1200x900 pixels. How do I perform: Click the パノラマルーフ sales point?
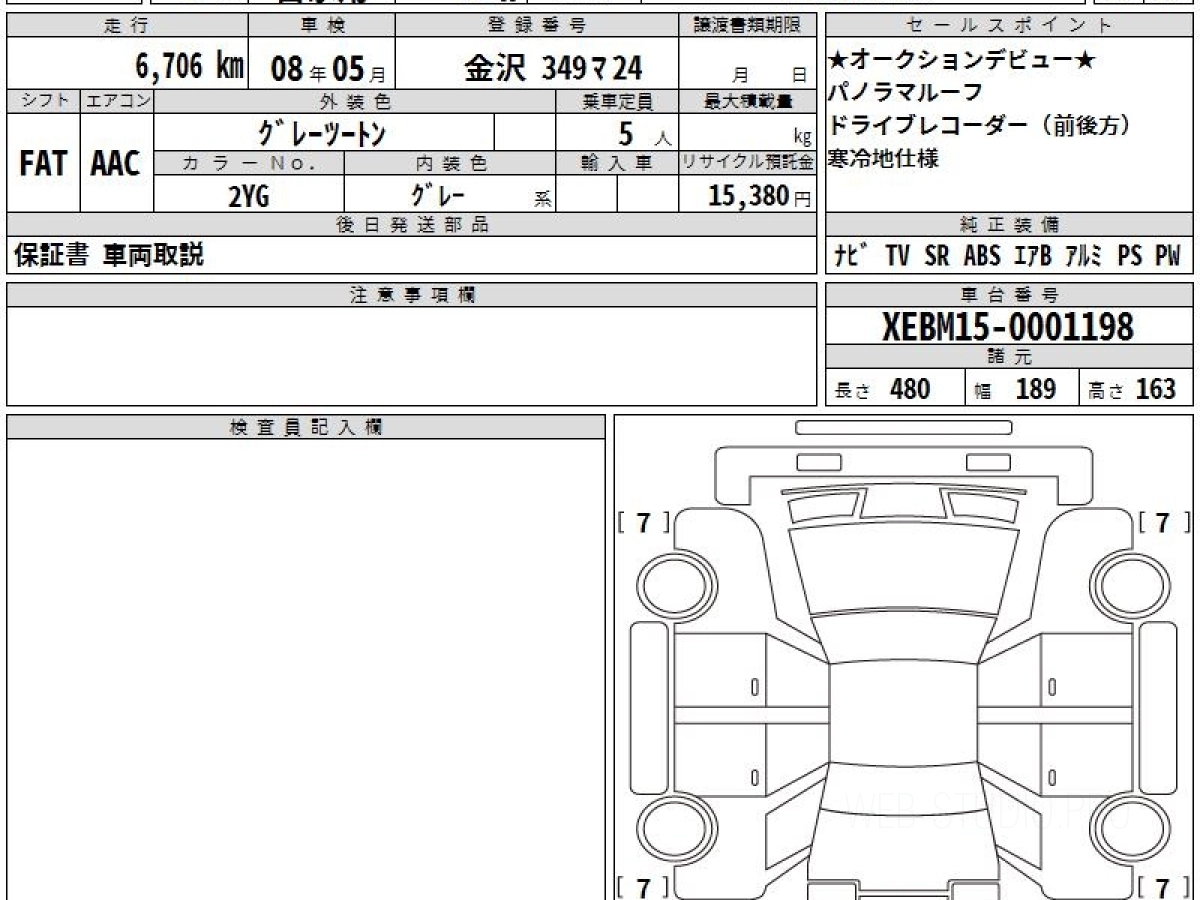905,92
